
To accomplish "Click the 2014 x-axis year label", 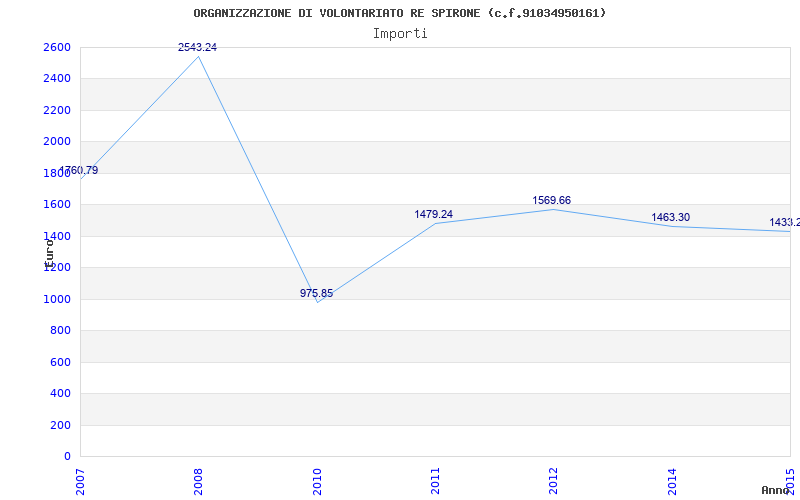I will coord(672,480).
